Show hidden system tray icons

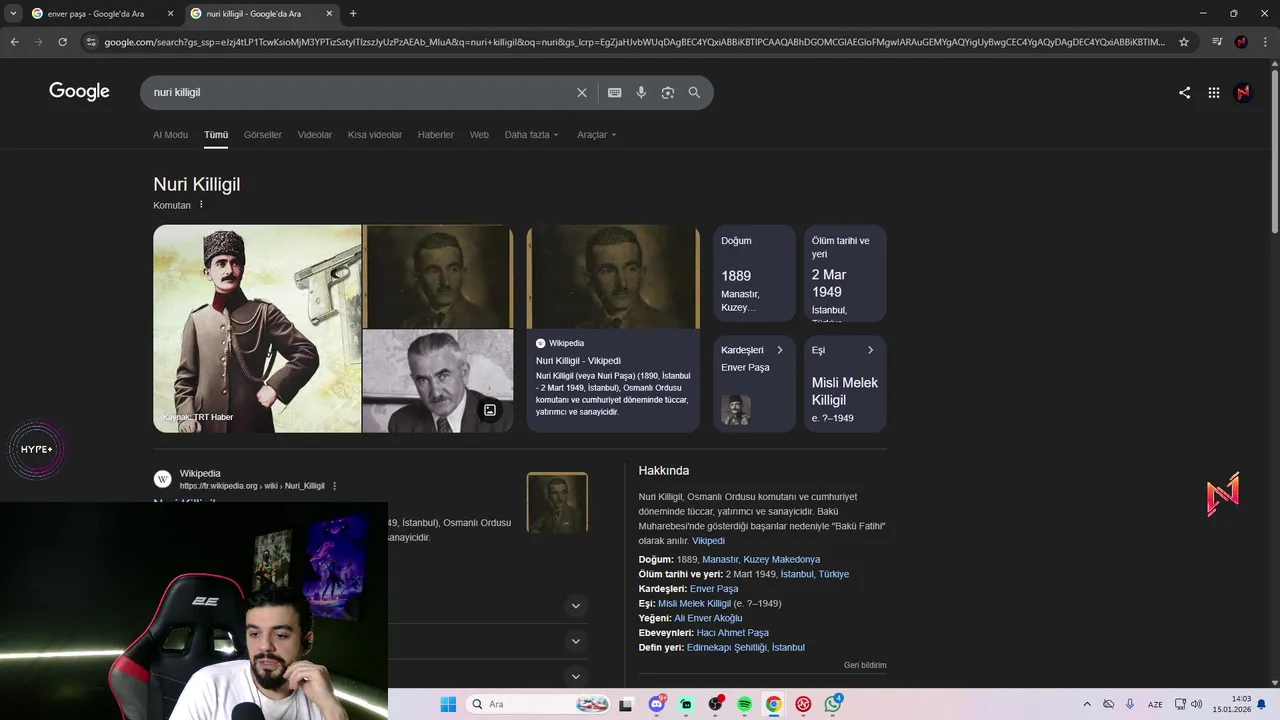click(1087, 704)
